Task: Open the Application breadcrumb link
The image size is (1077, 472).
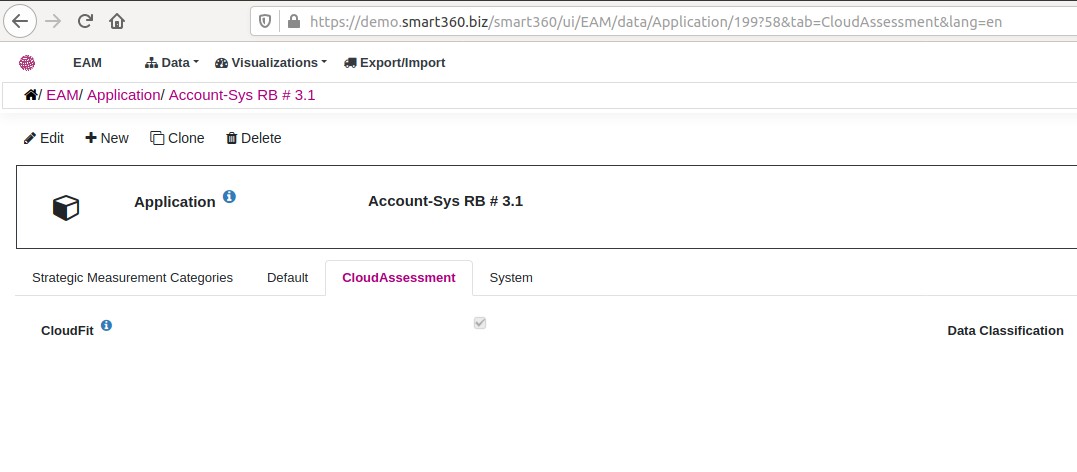Action: coord(124,95)
